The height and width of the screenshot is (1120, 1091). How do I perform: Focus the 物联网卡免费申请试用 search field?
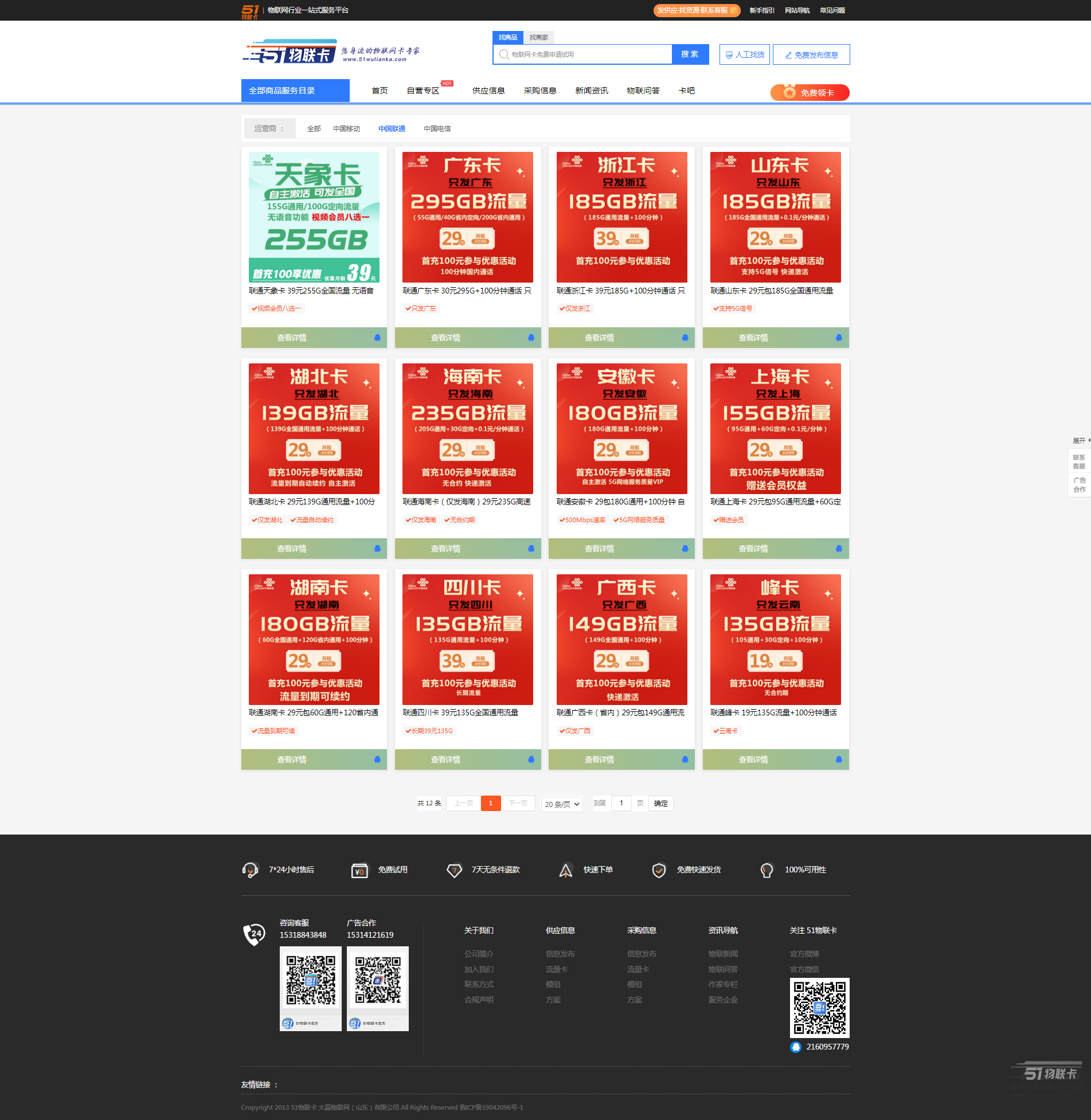coord(582,54)
